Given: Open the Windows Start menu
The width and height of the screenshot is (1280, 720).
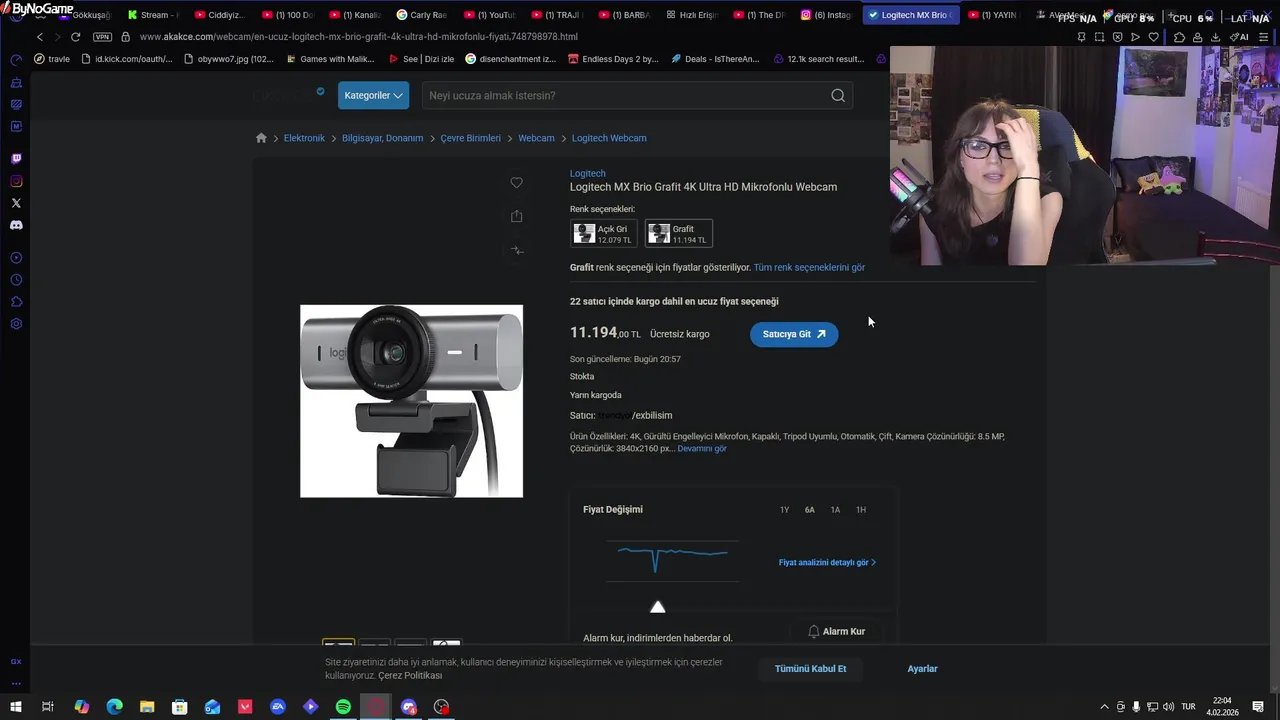Looking at the screenshot, I should click(x=16, y=707).
